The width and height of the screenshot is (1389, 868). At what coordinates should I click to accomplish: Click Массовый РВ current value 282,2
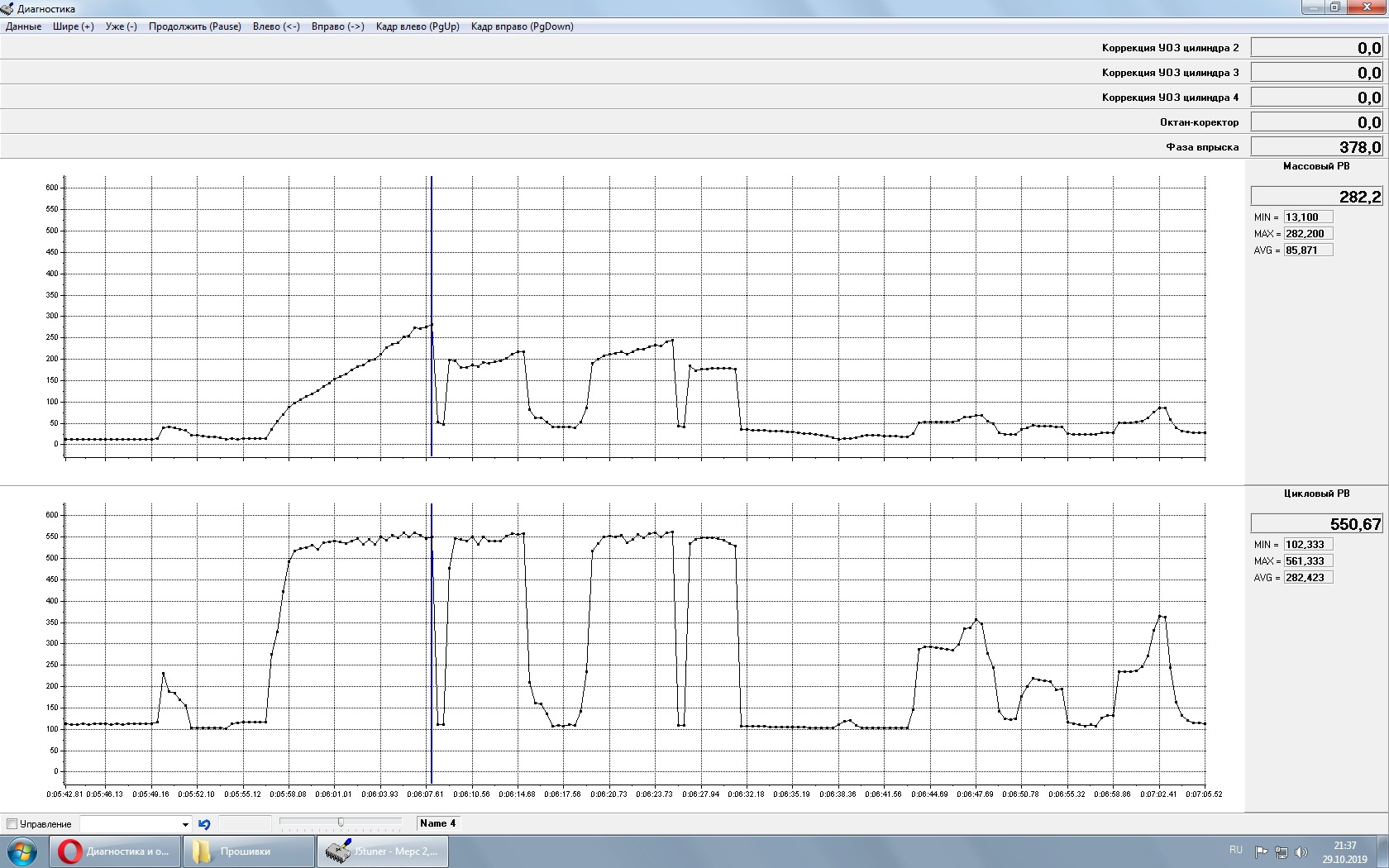pos(1316,196)
